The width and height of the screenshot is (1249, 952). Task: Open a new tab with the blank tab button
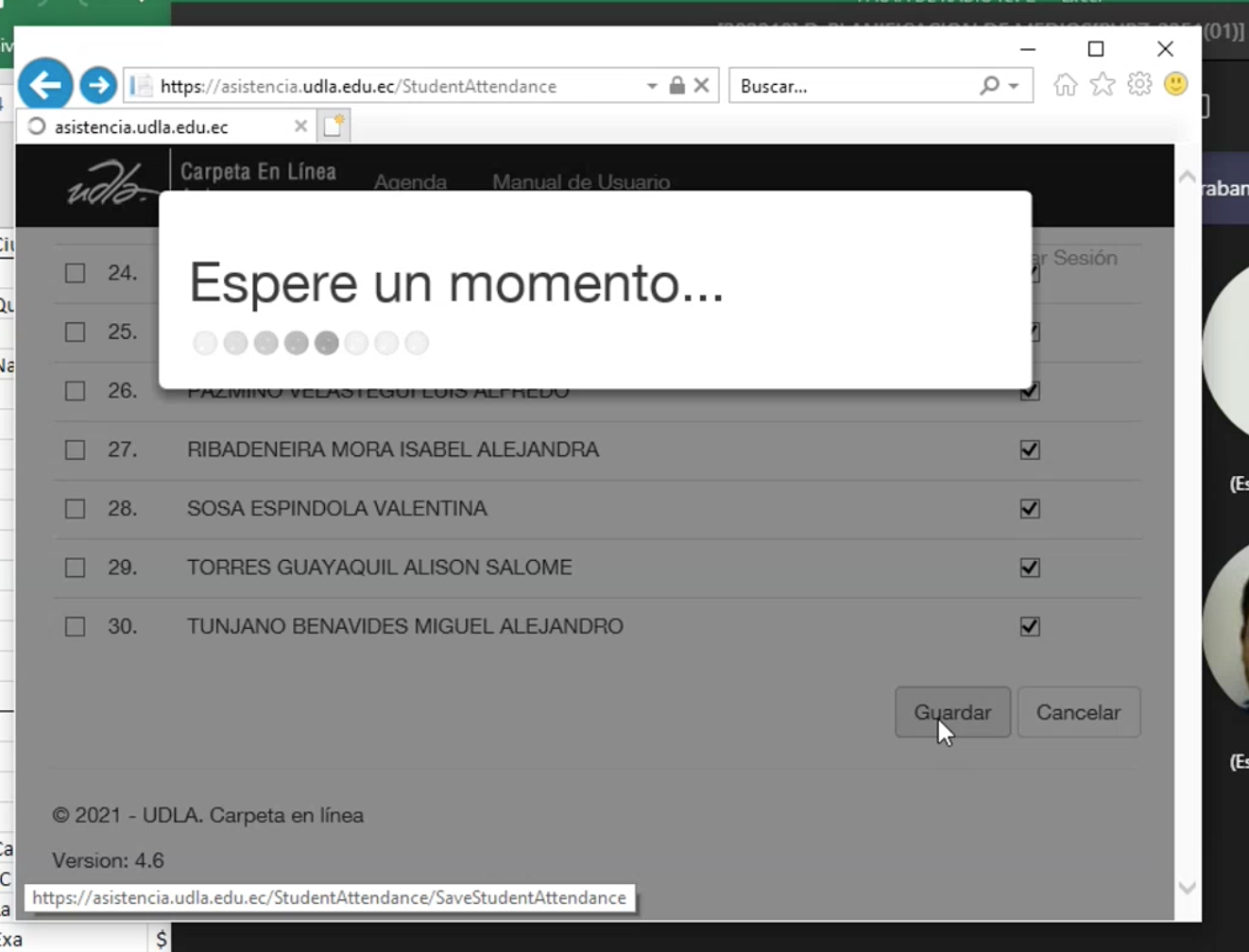click(x=334, y=127)
